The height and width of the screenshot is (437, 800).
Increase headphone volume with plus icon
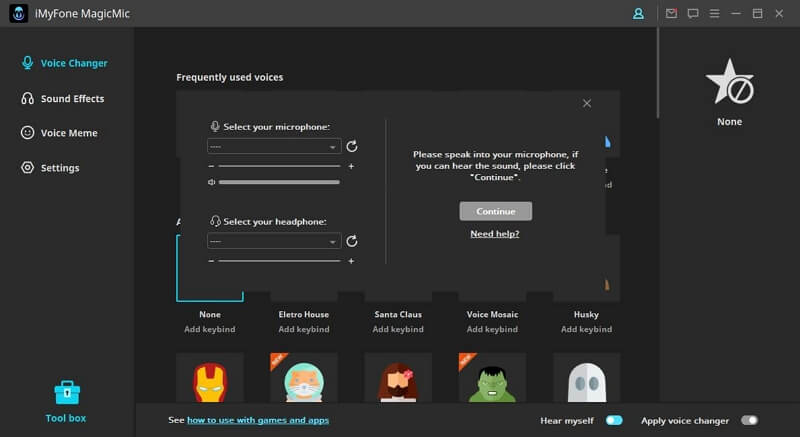coord(351,261)
